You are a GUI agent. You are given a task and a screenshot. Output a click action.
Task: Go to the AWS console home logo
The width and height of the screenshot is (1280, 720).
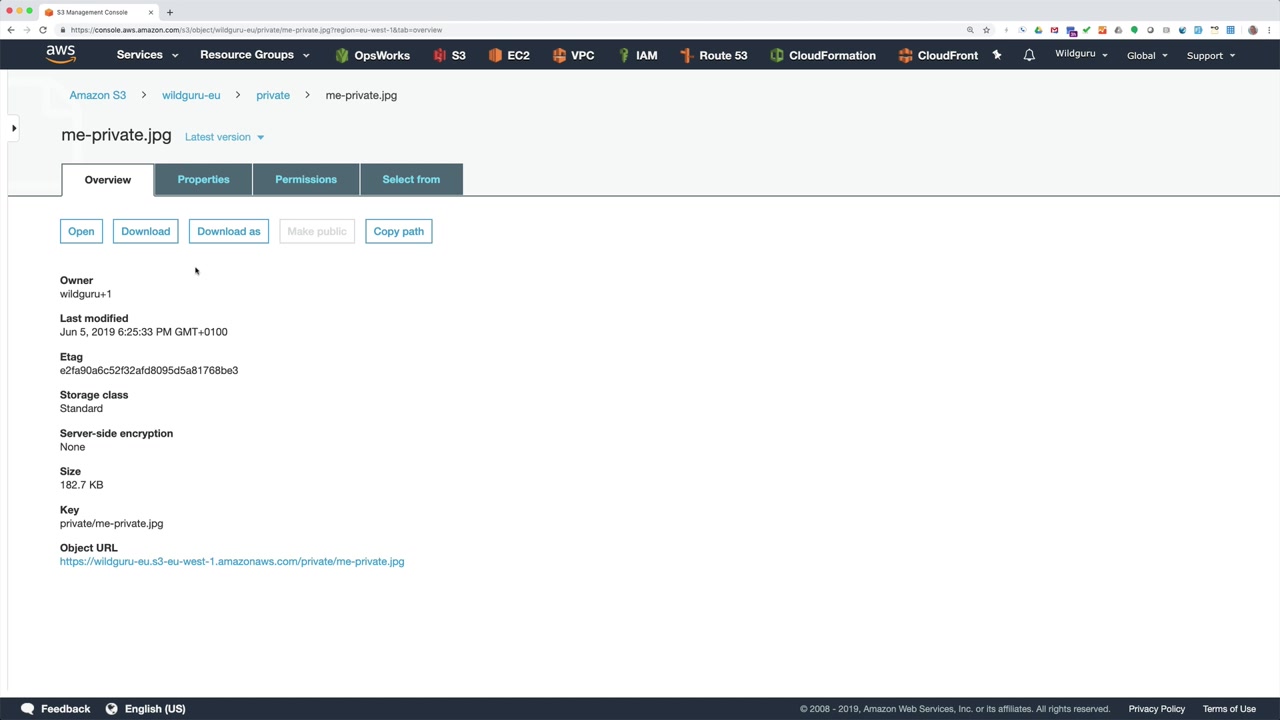click(60, 55)
